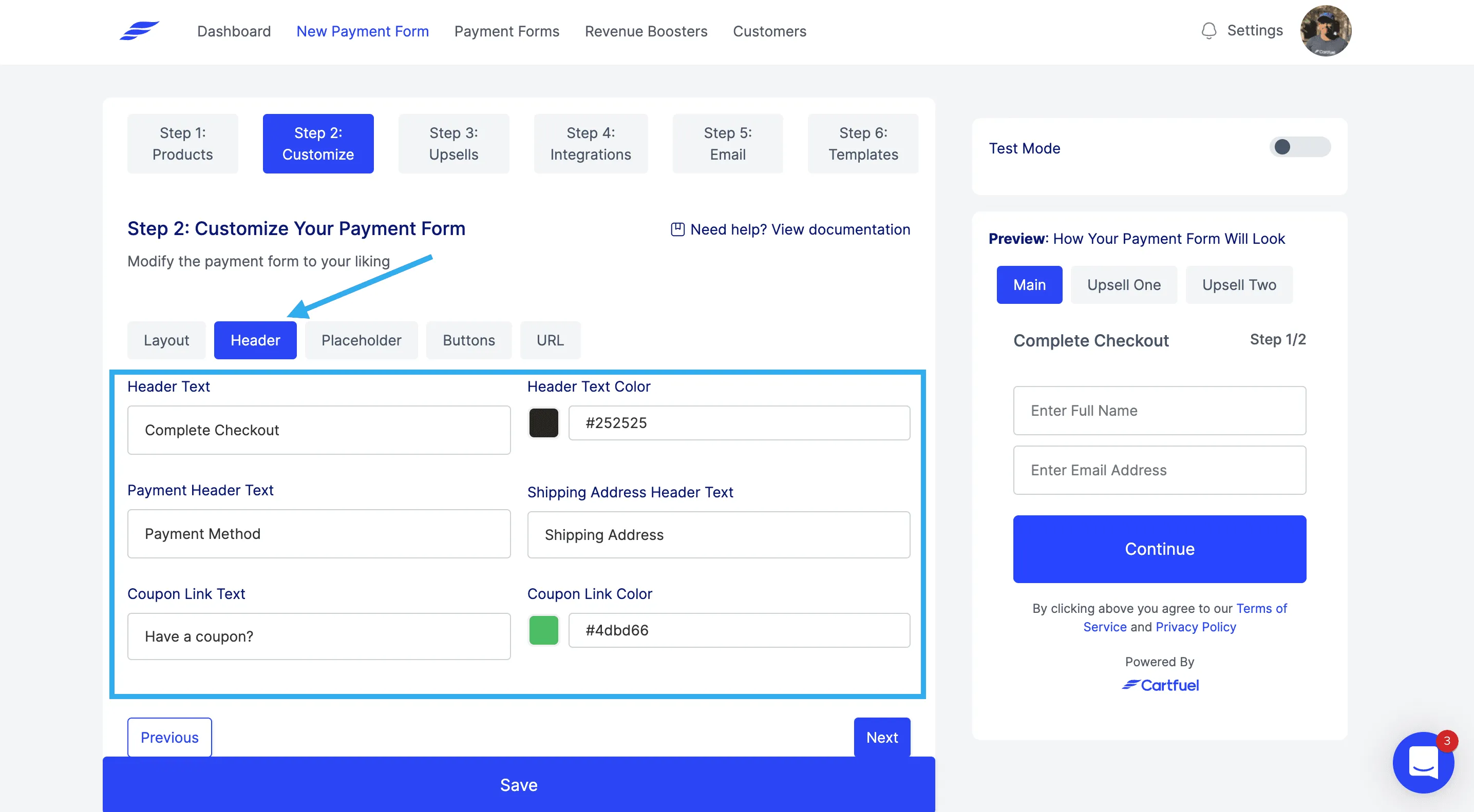Click the documentation book icon

(x=677, y=229)
